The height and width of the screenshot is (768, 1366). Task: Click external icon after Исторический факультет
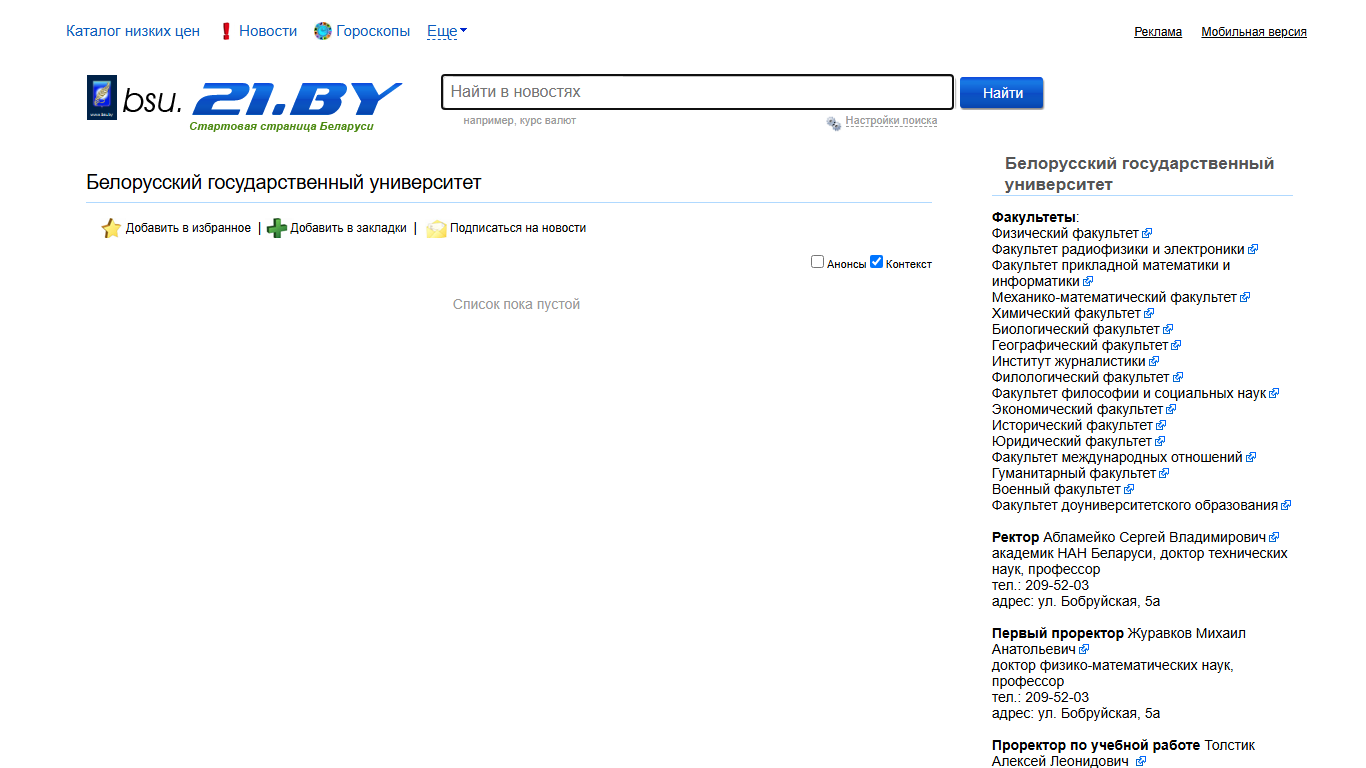pyautogui.click(x=1161, y=426)
